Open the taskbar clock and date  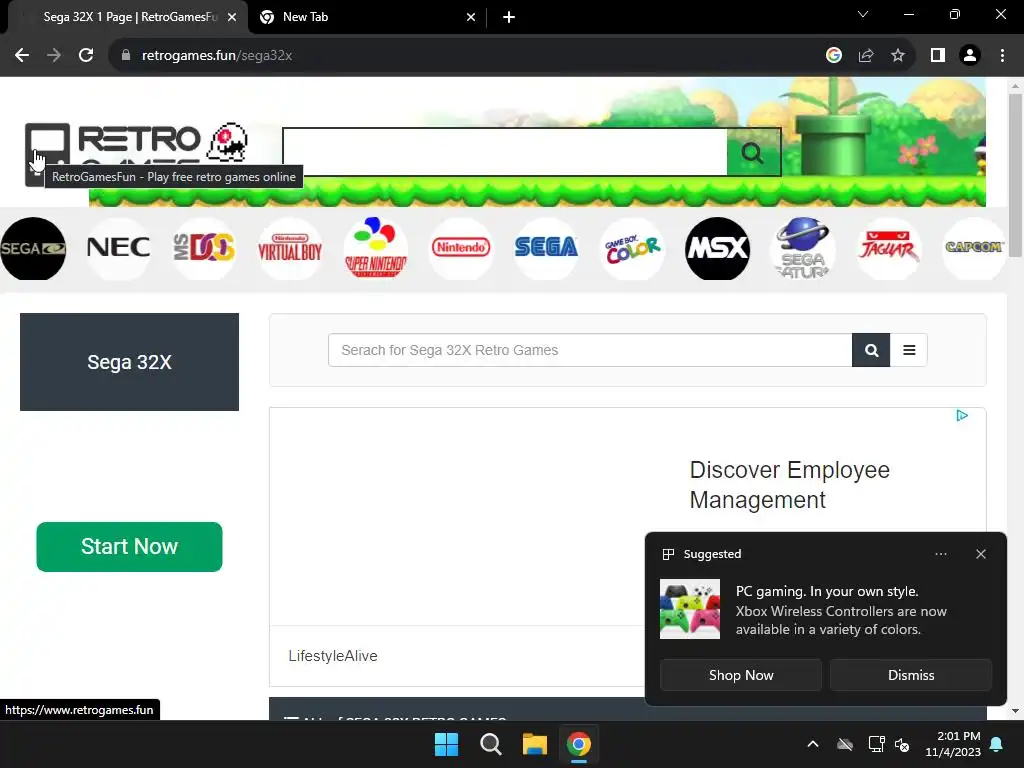click(x=953, y=744)
